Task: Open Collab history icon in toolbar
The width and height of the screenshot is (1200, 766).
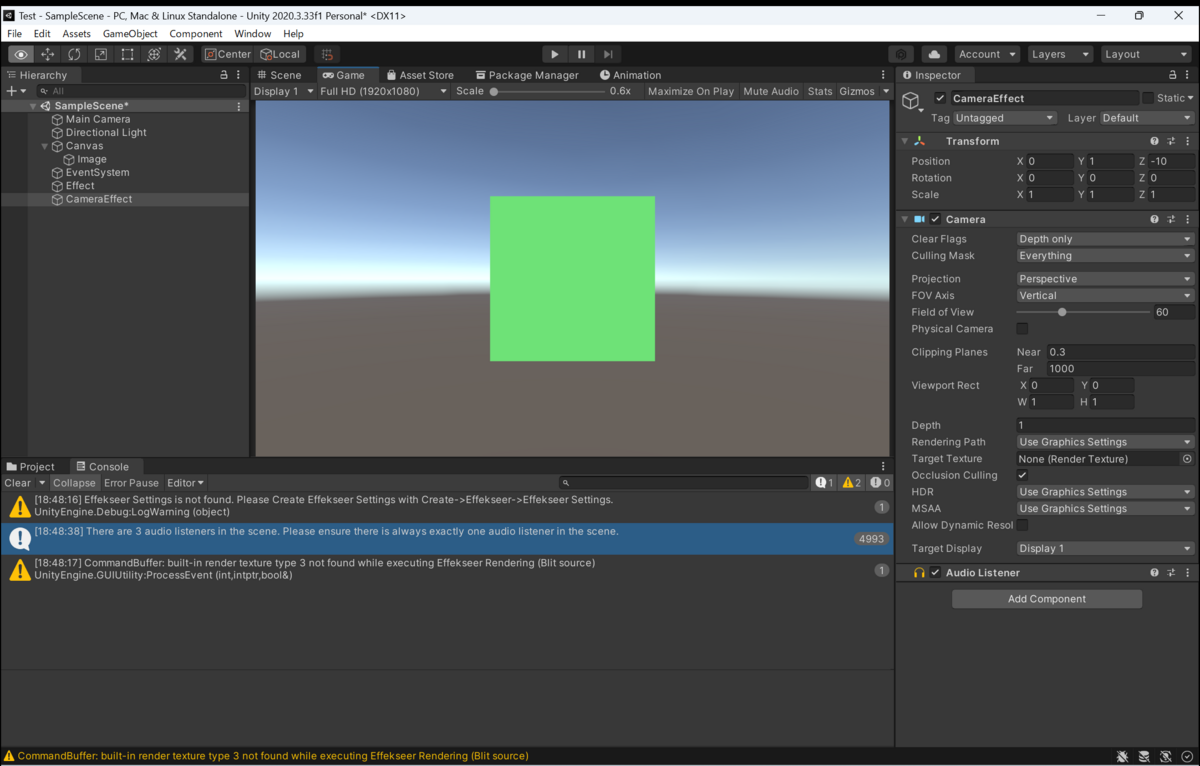Action: 902,54
